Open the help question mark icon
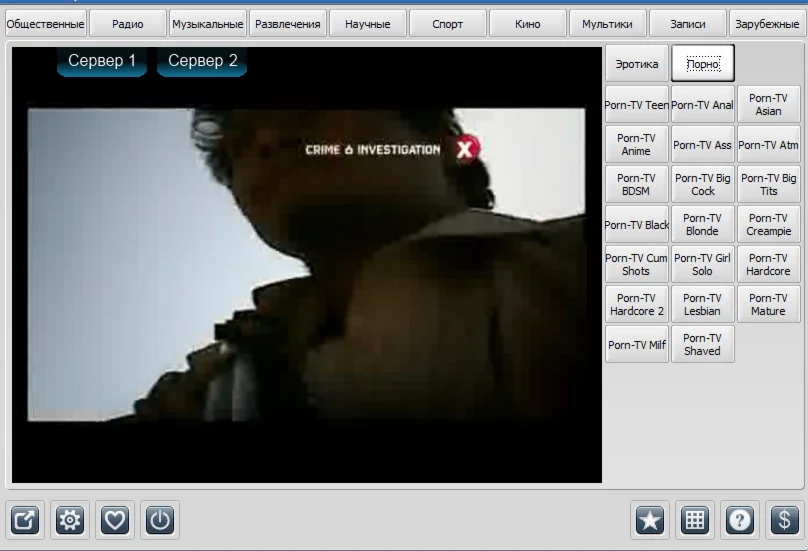The height and width of the screenshot is (551, 808). coord(739,520)
